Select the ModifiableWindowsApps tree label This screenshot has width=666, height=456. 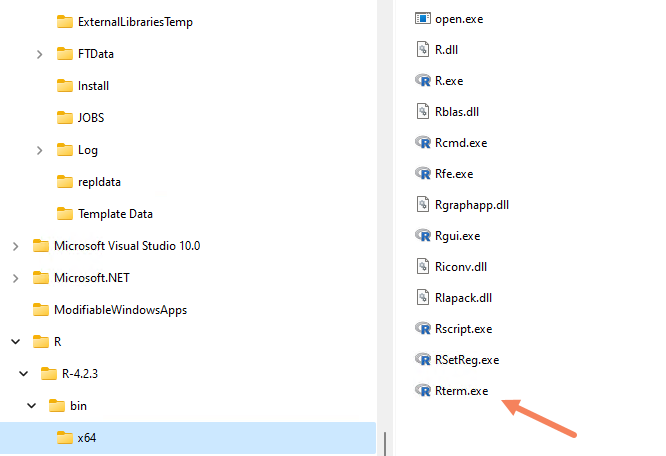pos(121,310)
